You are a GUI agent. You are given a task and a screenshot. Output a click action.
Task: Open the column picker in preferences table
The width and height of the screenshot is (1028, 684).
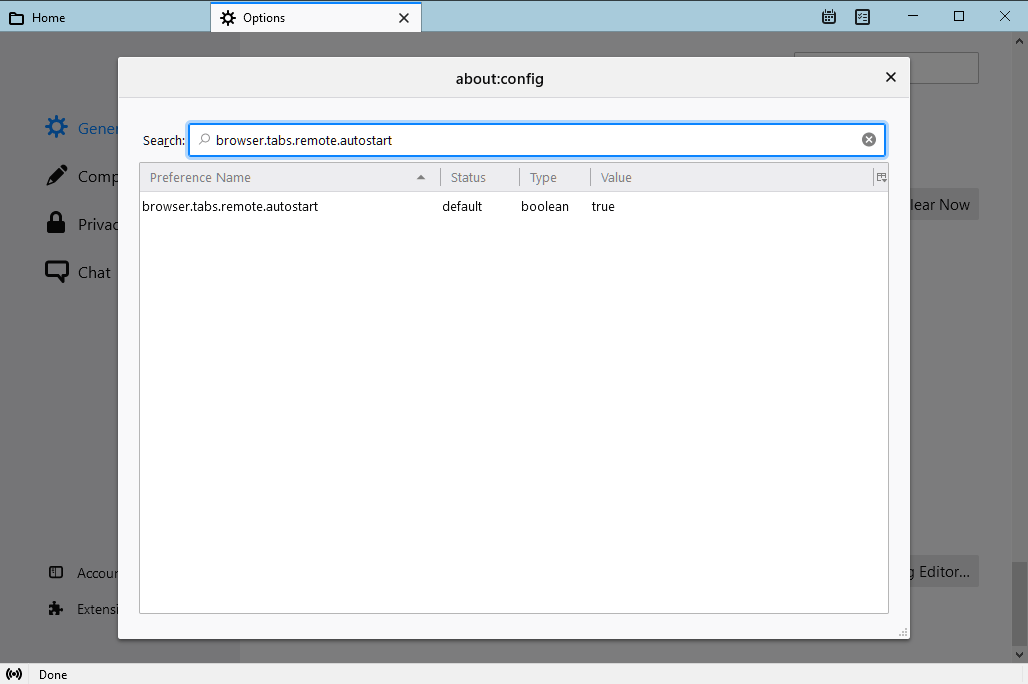(x=881, y=177)
